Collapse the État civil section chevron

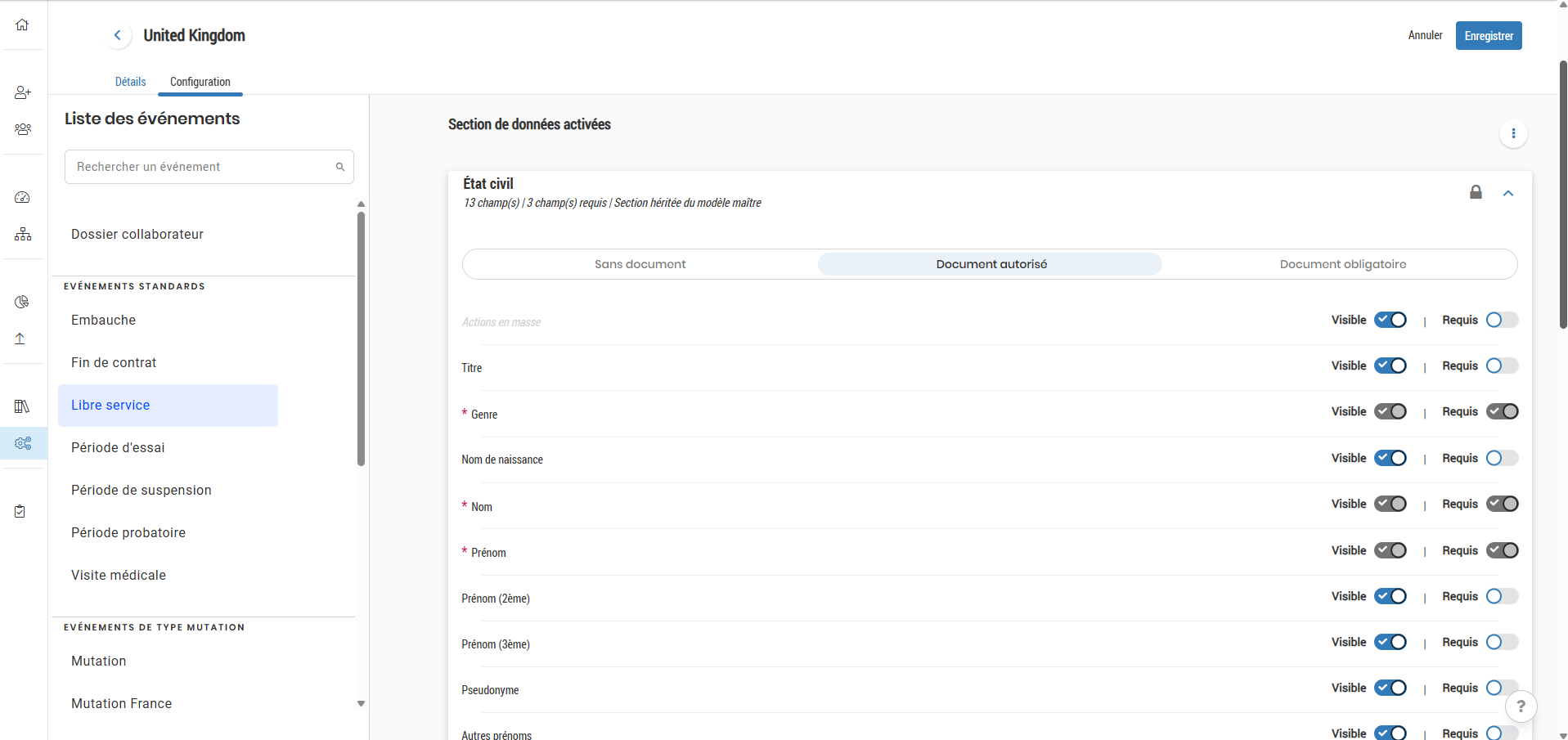click(1508, 193)
